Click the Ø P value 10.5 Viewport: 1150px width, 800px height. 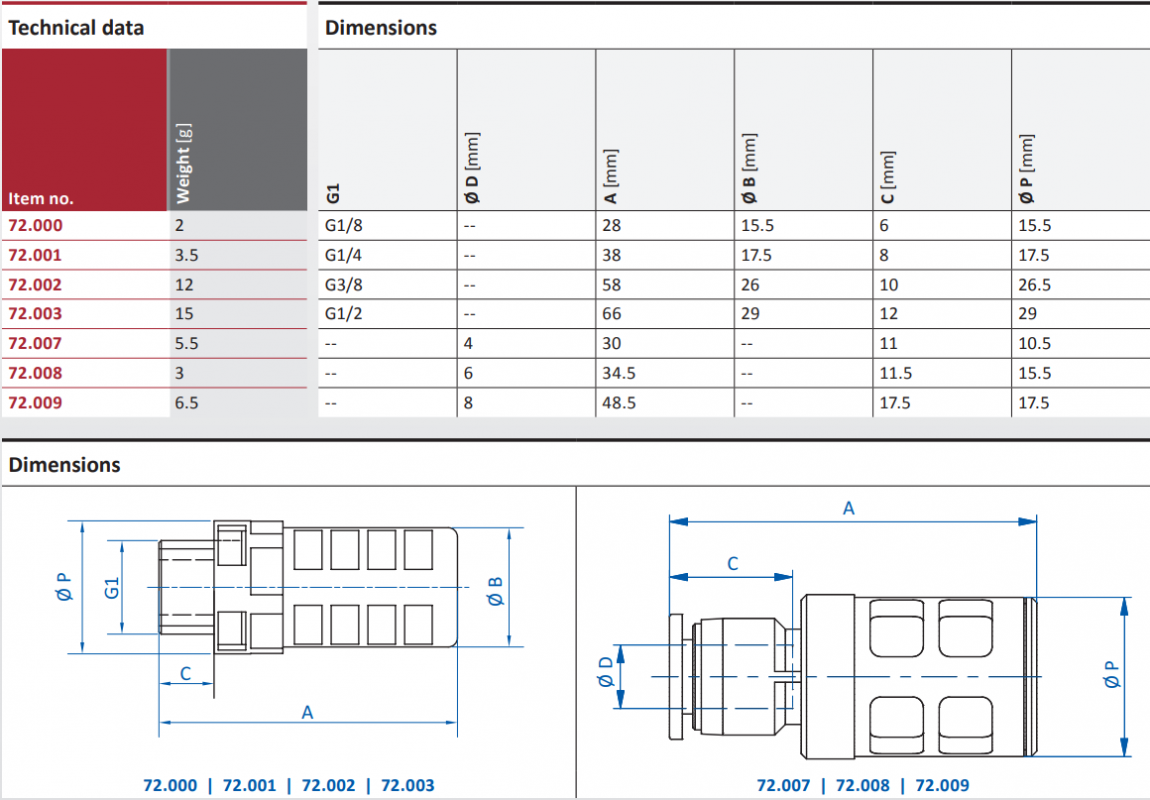point(1034,343)
